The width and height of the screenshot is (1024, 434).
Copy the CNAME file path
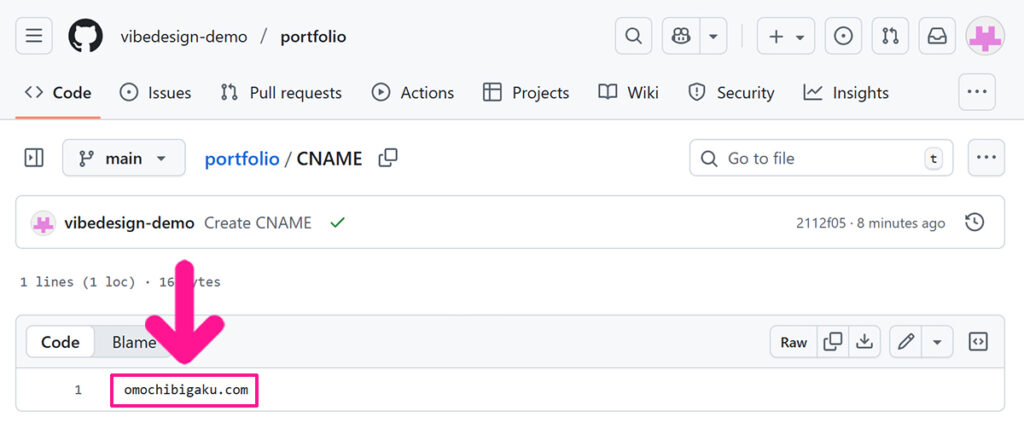coord(388,158)
